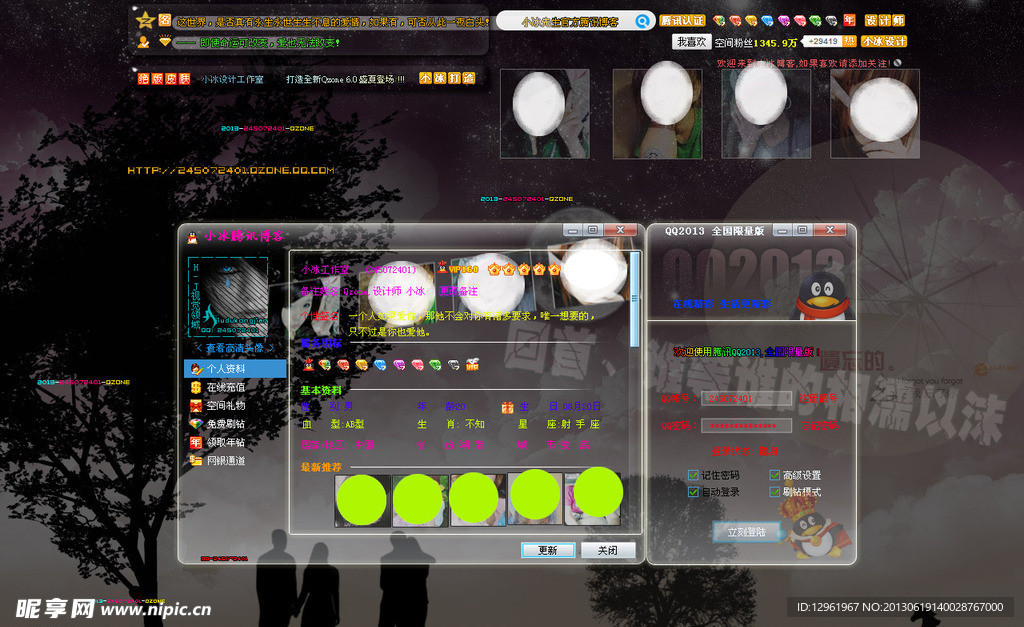Toggle the 刷钻模式 checkbox

tap(775, 492)
